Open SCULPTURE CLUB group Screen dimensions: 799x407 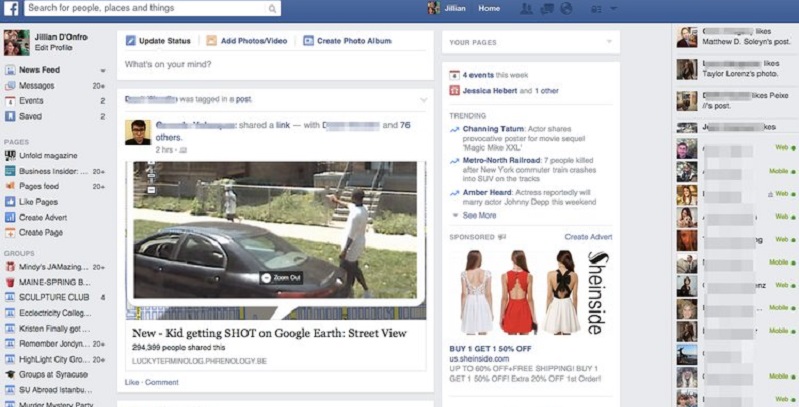pos(54,297)
